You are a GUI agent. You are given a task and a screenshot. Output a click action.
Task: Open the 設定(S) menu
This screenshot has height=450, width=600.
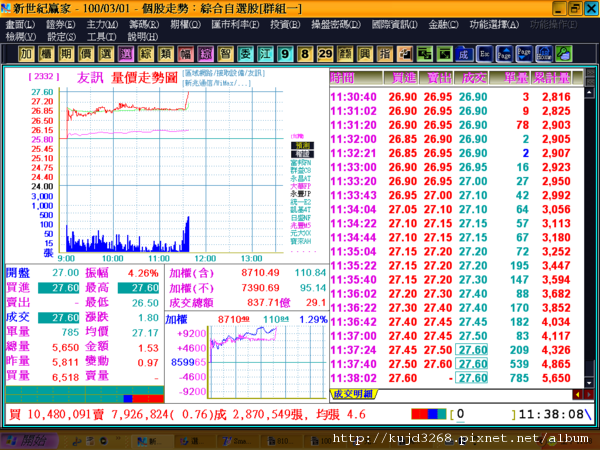(x=61, y=37)
